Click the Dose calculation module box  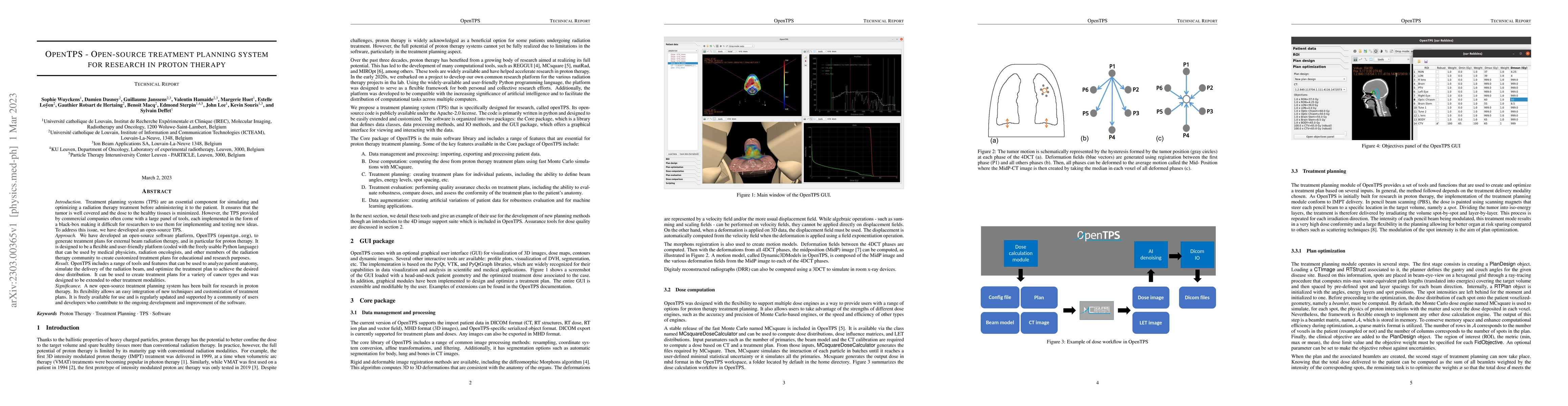1020,254
